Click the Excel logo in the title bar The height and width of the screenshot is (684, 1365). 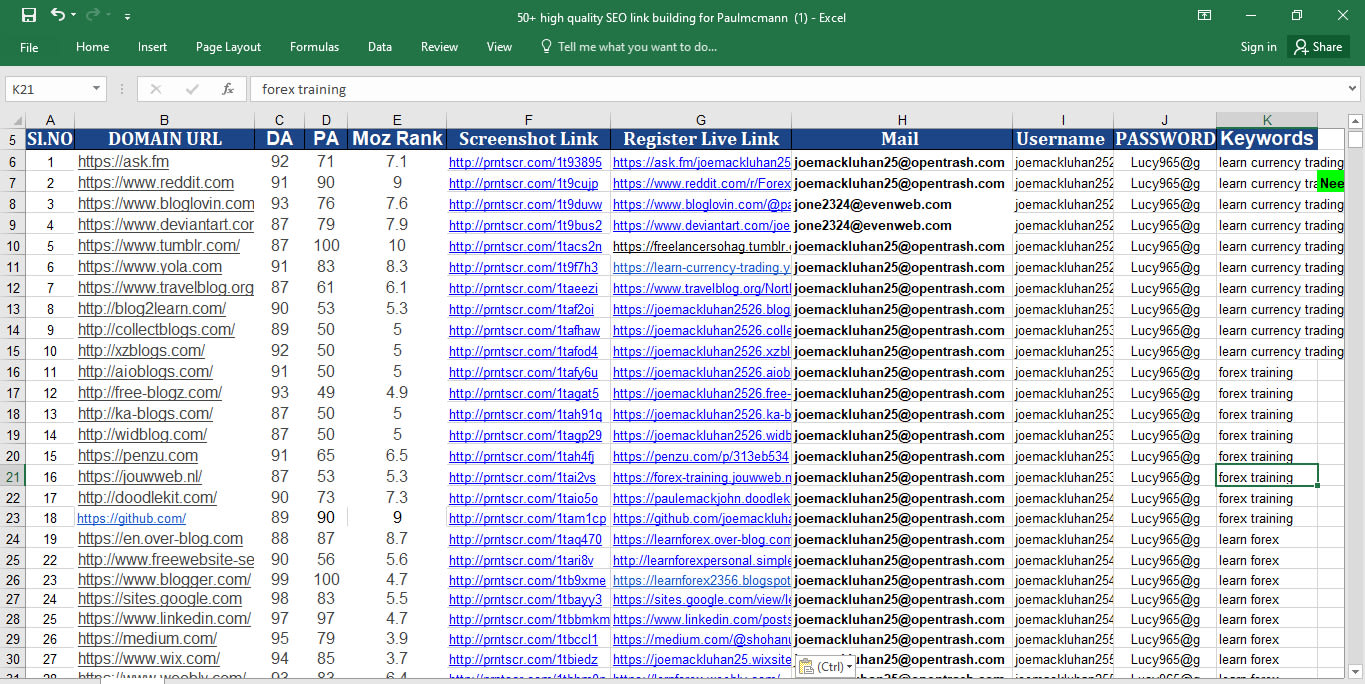click(10, 15)
